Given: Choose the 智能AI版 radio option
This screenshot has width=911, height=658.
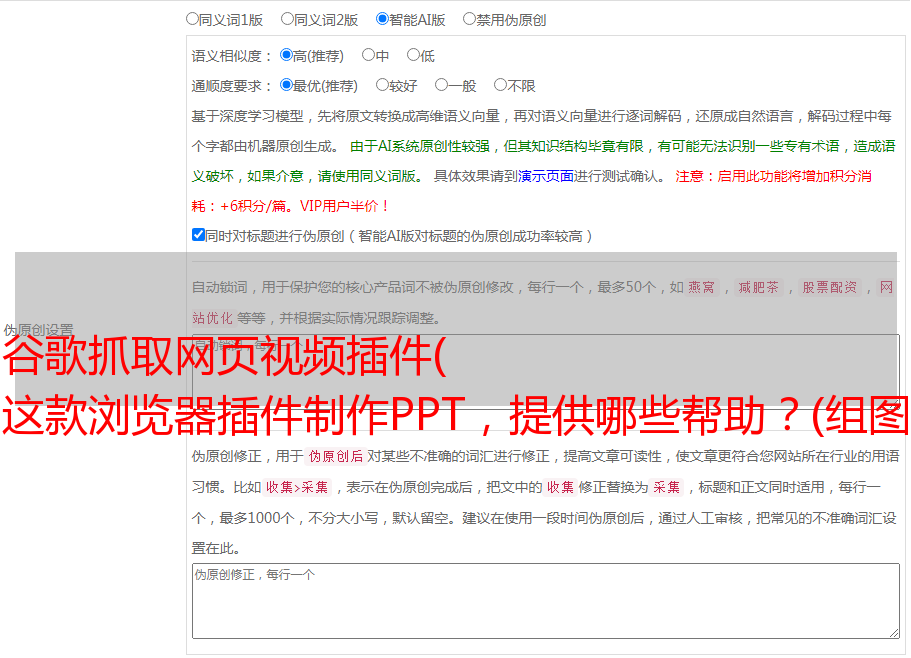Looking at the screenshot, I should click(382, 19).
